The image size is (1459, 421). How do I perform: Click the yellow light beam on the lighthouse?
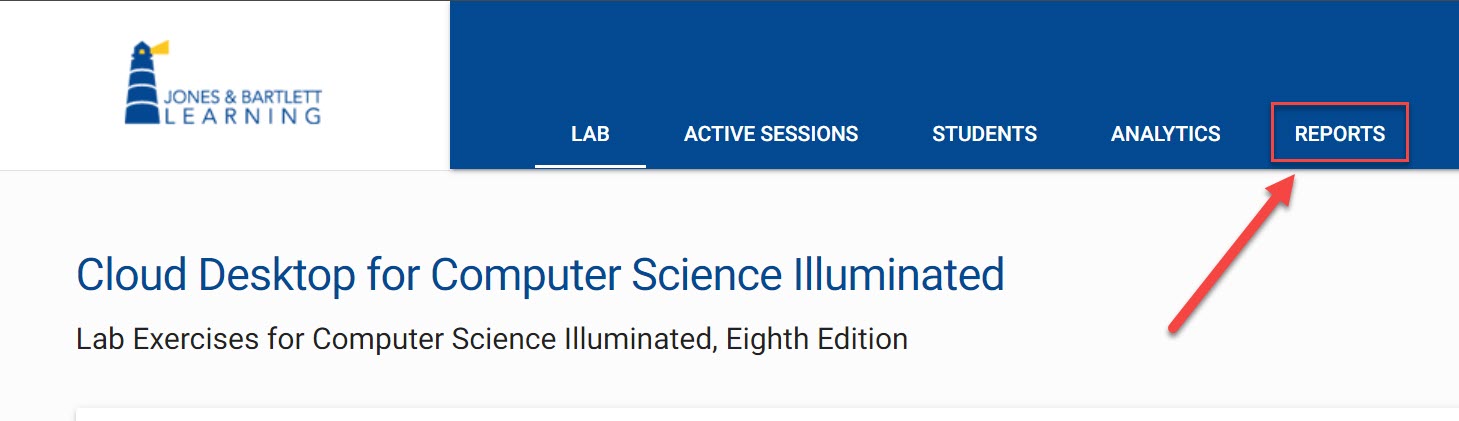tap(160, 47)
